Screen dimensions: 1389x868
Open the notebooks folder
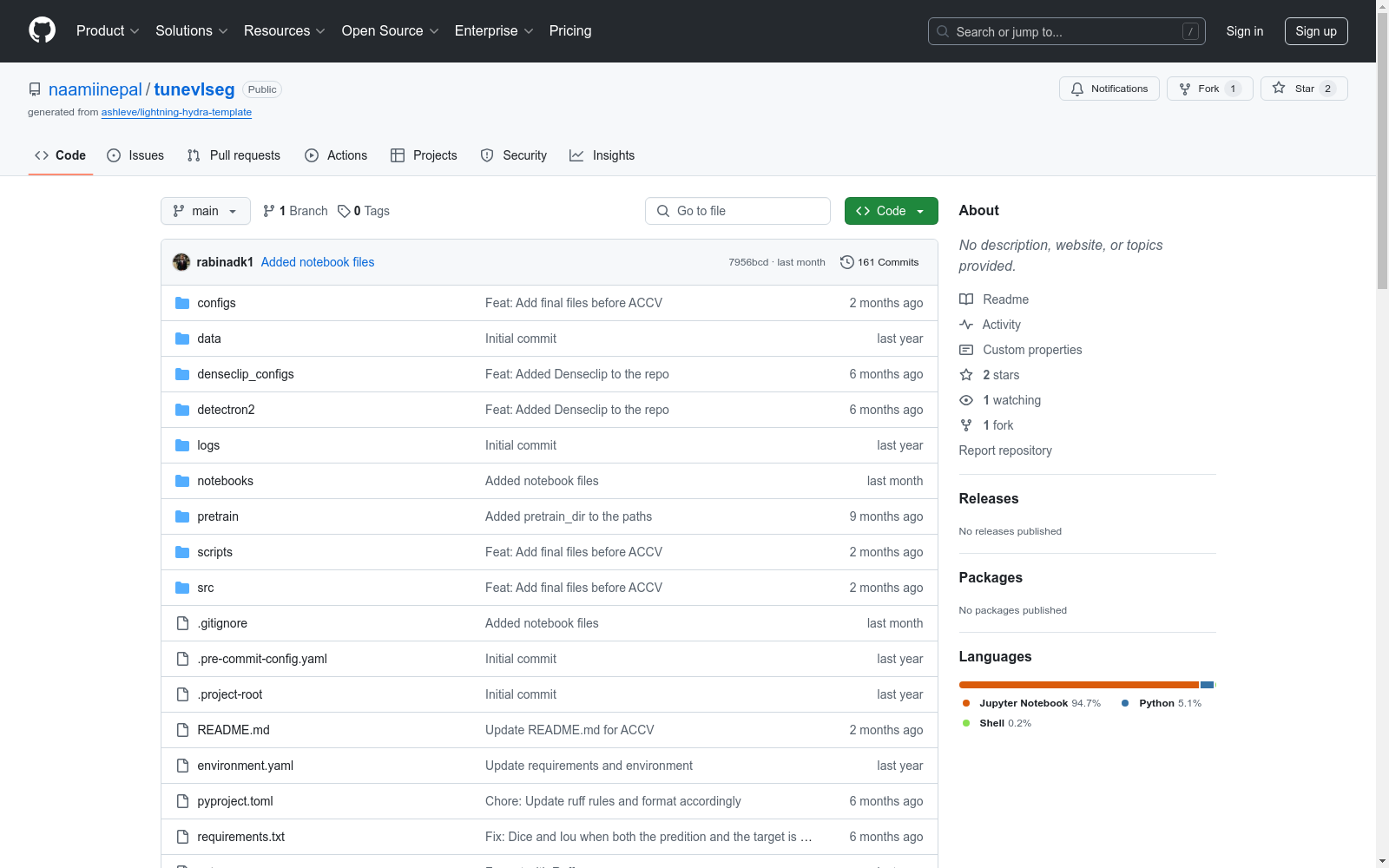coord(225,481)
